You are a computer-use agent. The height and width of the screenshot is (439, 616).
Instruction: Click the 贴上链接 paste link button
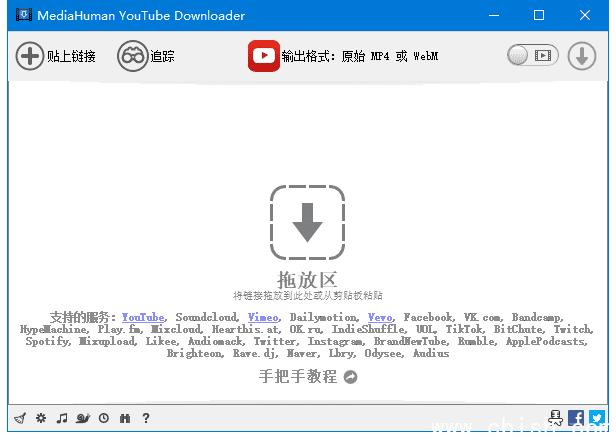point(56,57)
